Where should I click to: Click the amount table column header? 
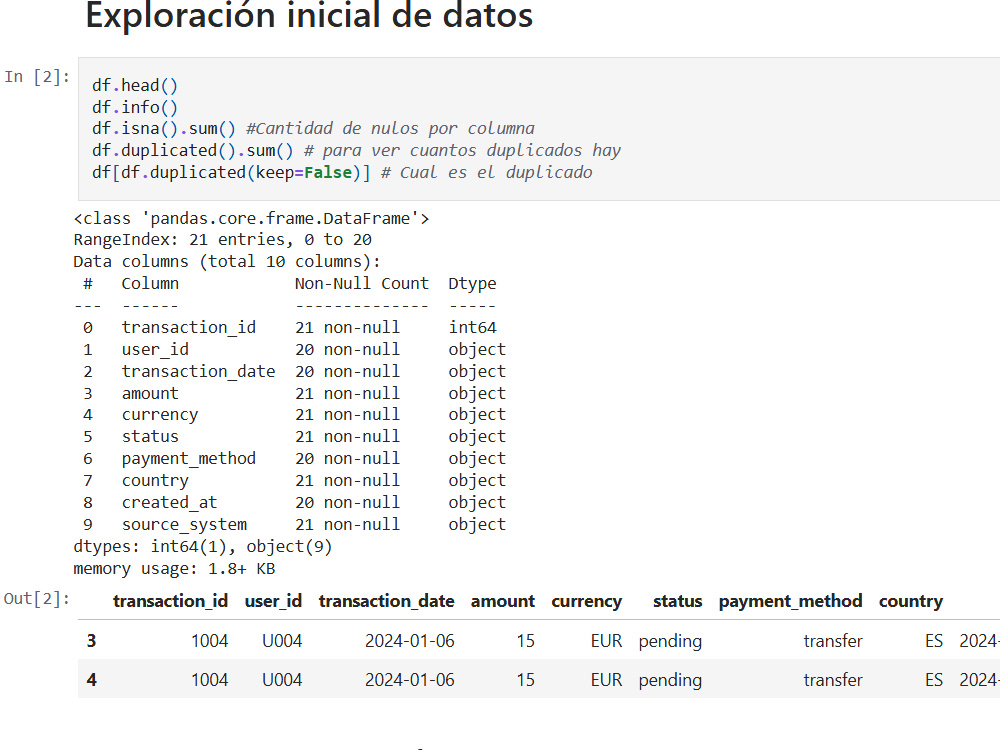[503, 601]
